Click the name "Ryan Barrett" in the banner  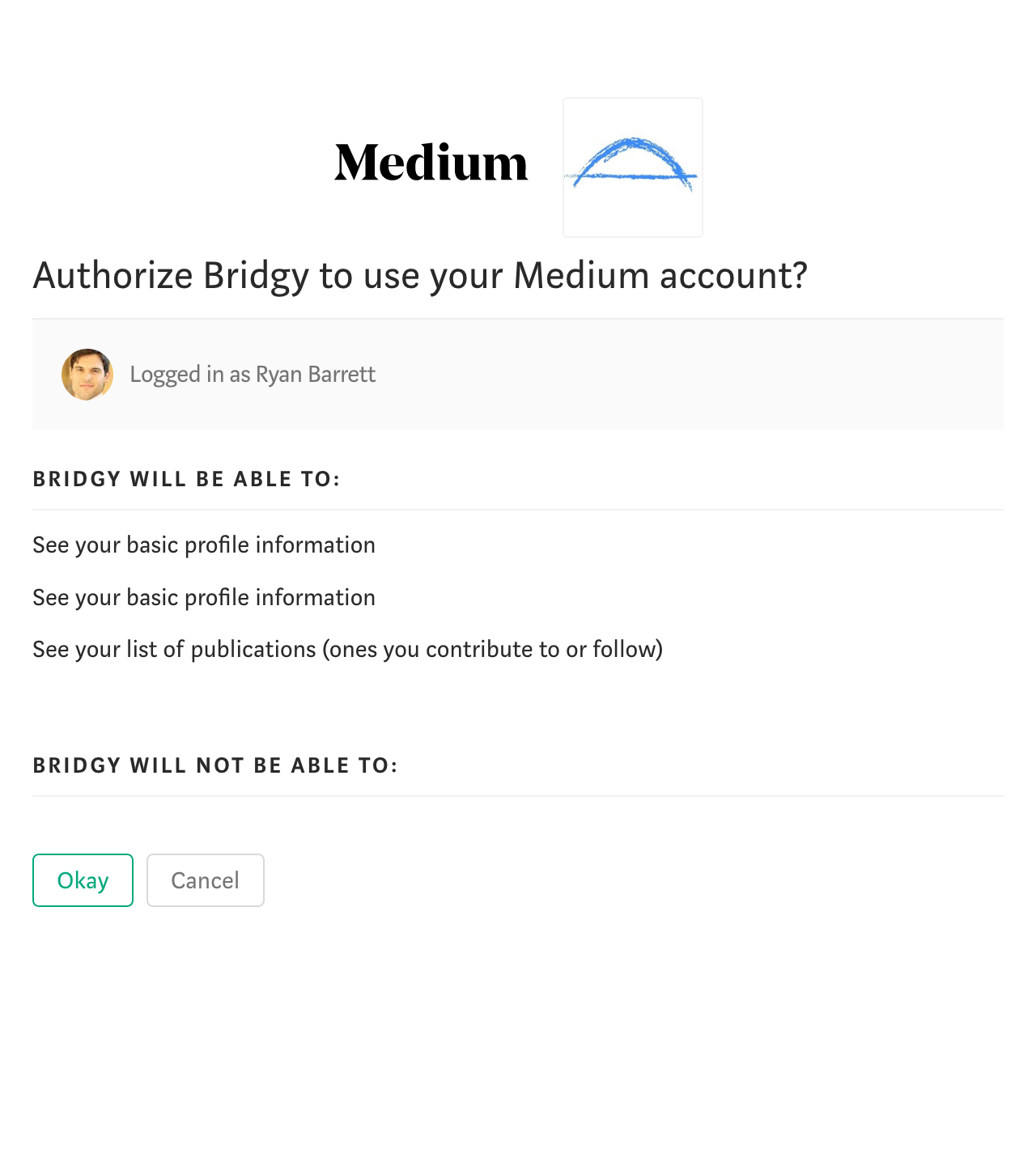(x=316, y=375)
